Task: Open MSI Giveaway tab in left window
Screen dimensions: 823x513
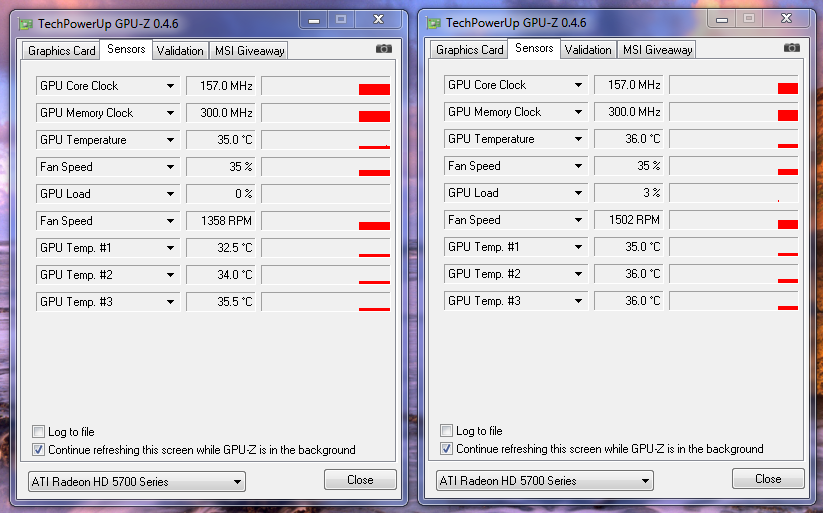Action: click(x=249, y=51)
